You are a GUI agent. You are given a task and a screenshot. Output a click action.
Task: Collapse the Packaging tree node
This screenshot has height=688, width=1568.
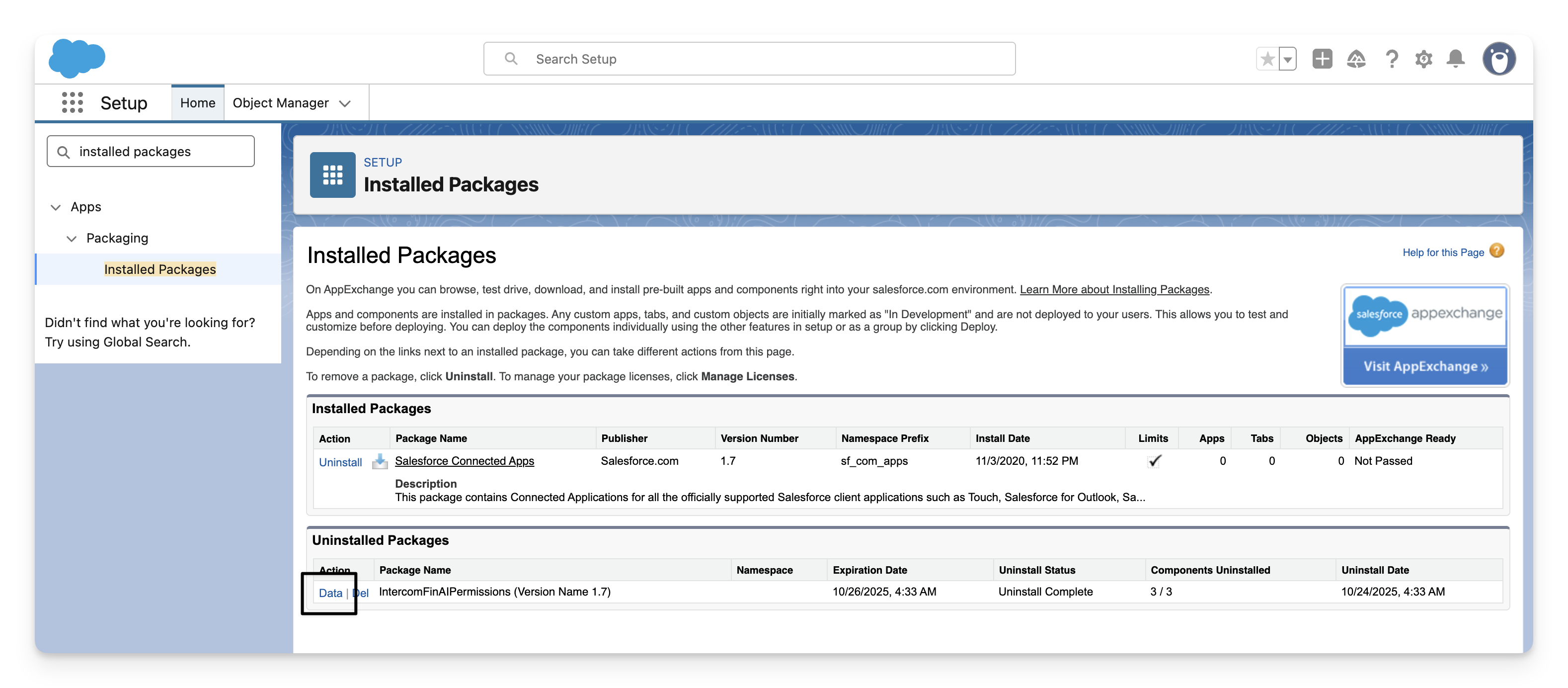point(72,239)
